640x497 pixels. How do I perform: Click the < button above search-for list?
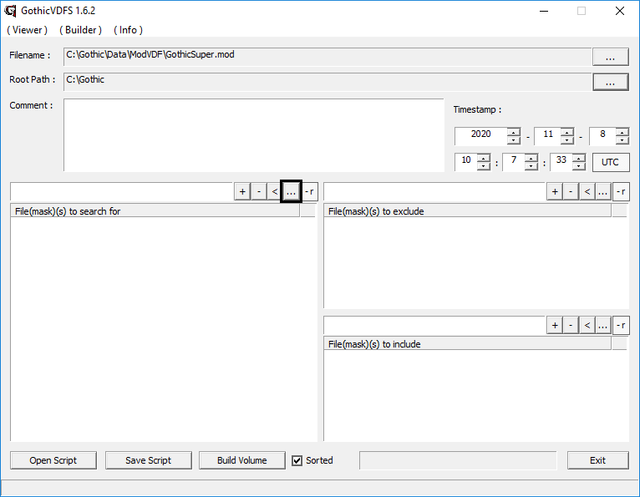[275, 191]
